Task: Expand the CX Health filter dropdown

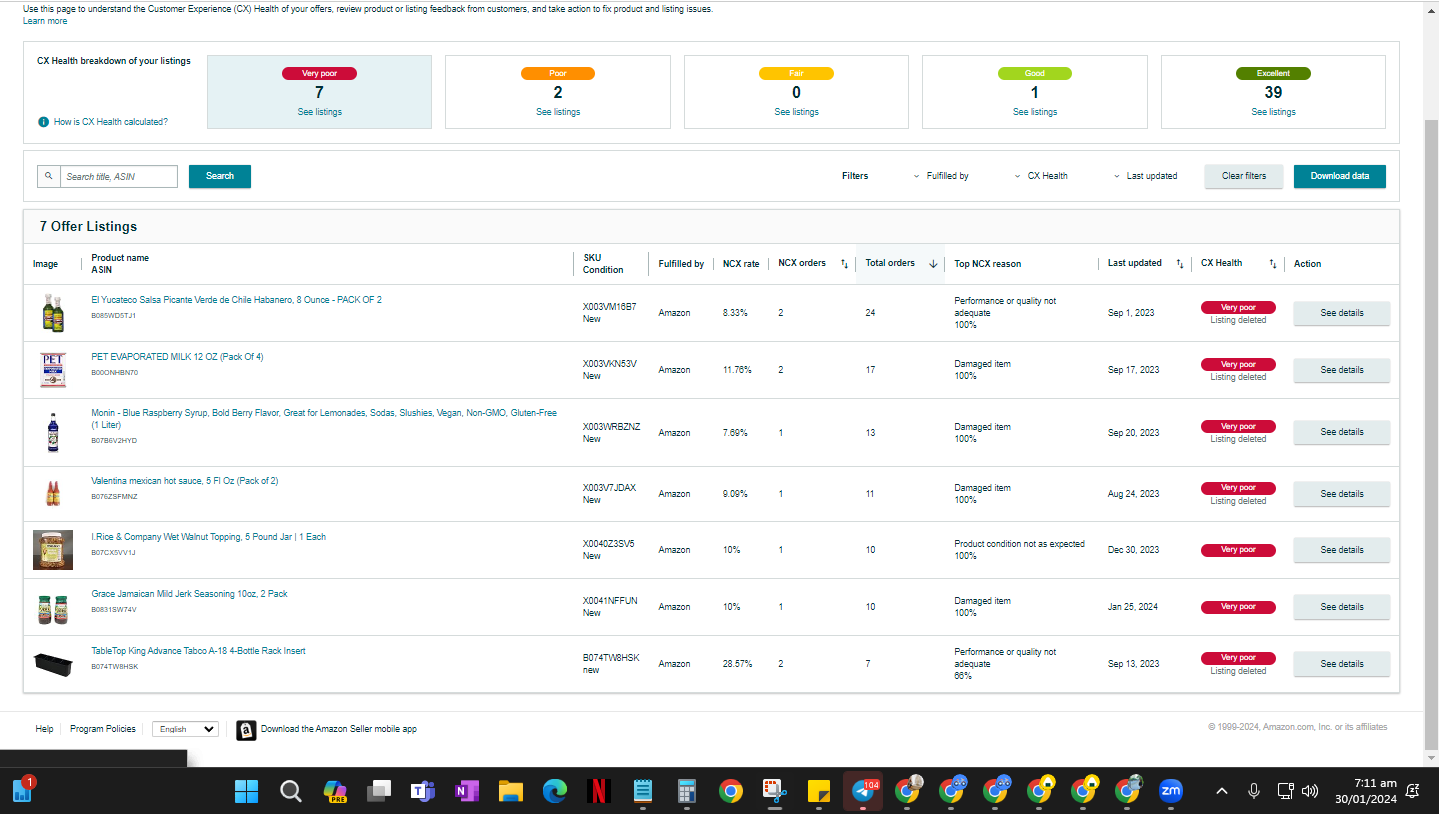Action: (1041, 176)
